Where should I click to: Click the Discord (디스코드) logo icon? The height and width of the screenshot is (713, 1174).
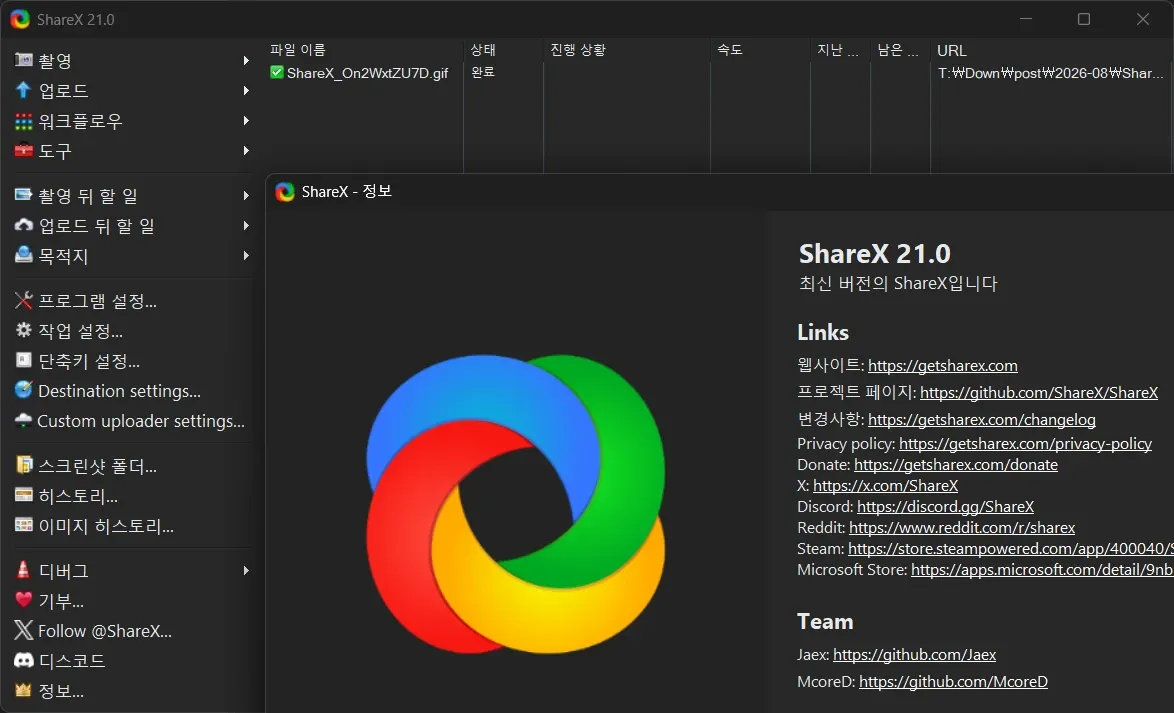[24, 660]
